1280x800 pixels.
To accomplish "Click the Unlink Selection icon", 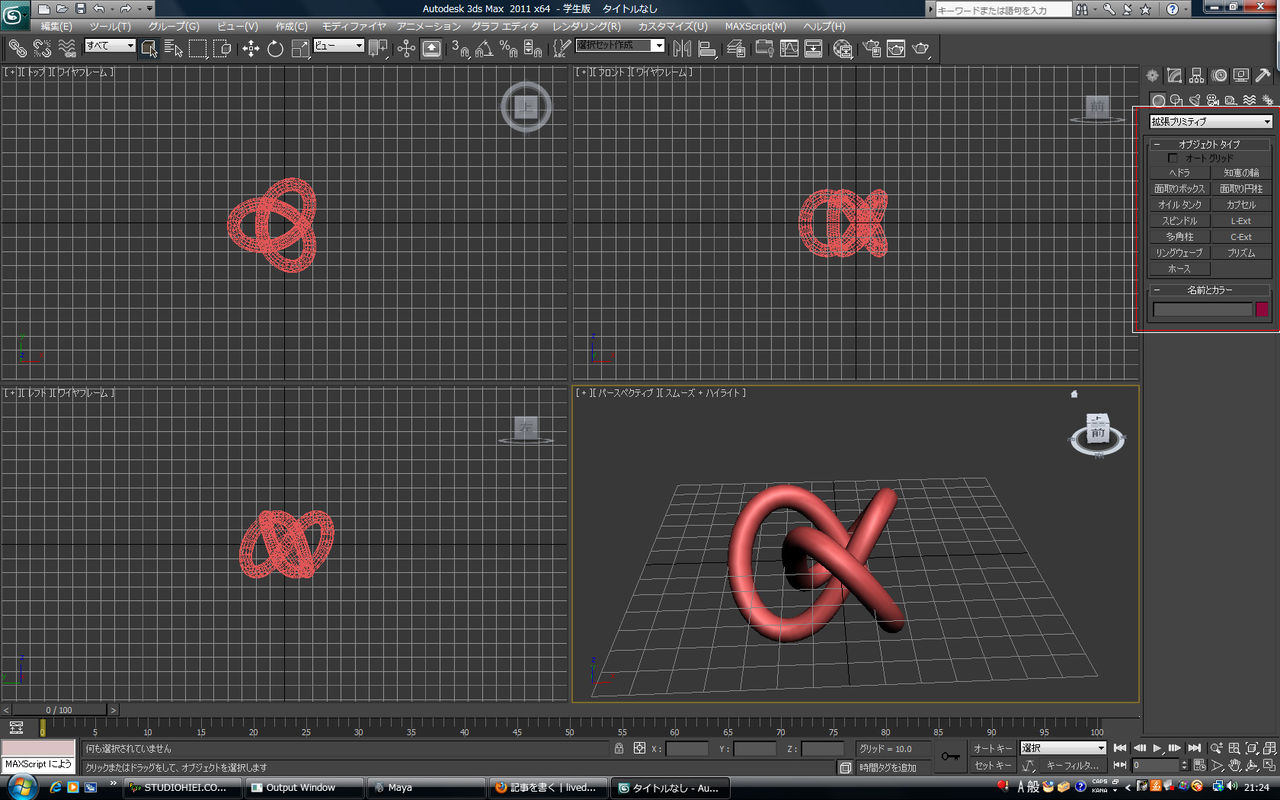I will [x=42, y=48].
